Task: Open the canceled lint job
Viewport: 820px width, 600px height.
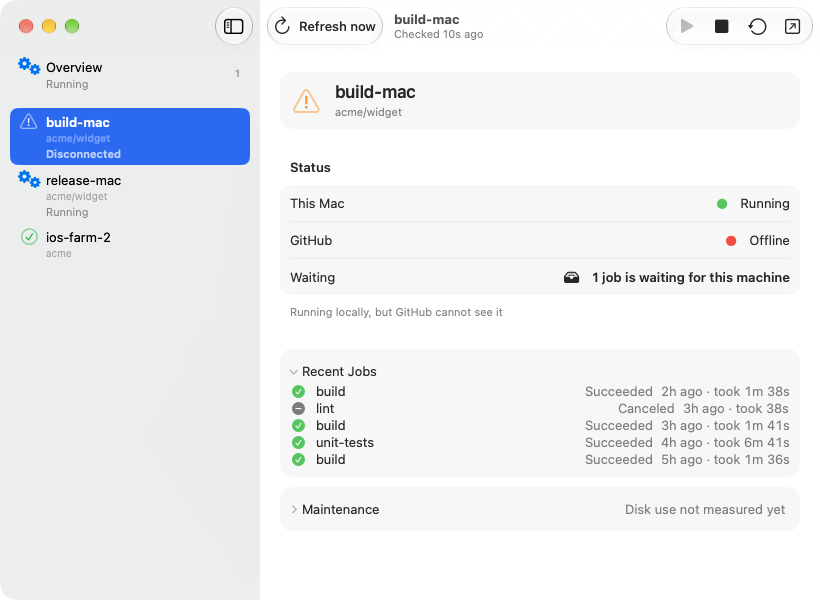Action: pos(540,409)
